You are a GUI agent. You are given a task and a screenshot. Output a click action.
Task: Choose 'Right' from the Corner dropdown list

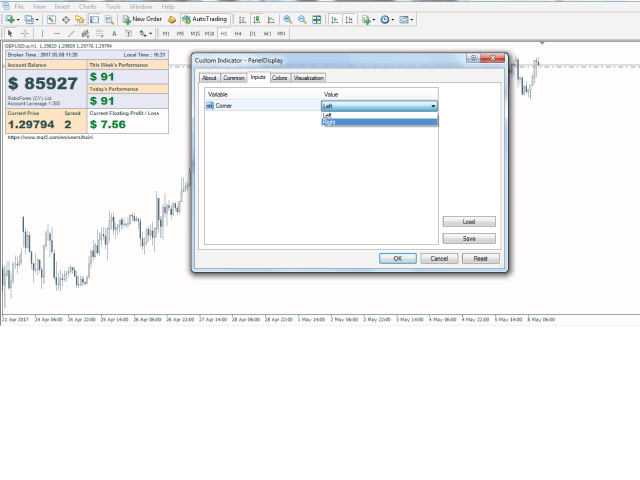pos(379,122)
